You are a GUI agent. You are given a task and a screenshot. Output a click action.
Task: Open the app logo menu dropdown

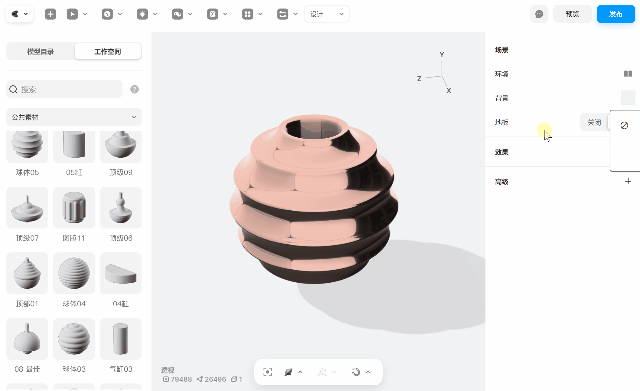point(19,14)
